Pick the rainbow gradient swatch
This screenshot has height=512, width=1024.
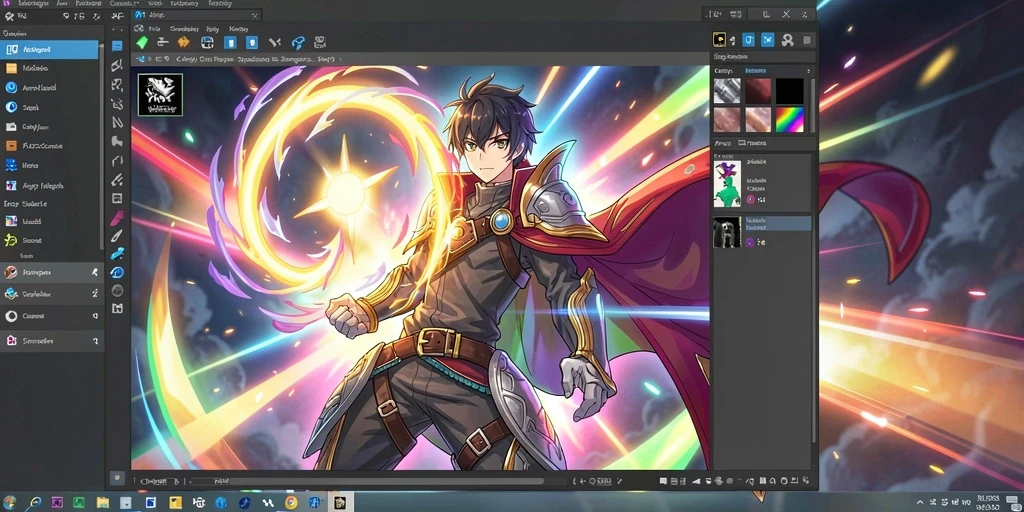click(790, 120)
